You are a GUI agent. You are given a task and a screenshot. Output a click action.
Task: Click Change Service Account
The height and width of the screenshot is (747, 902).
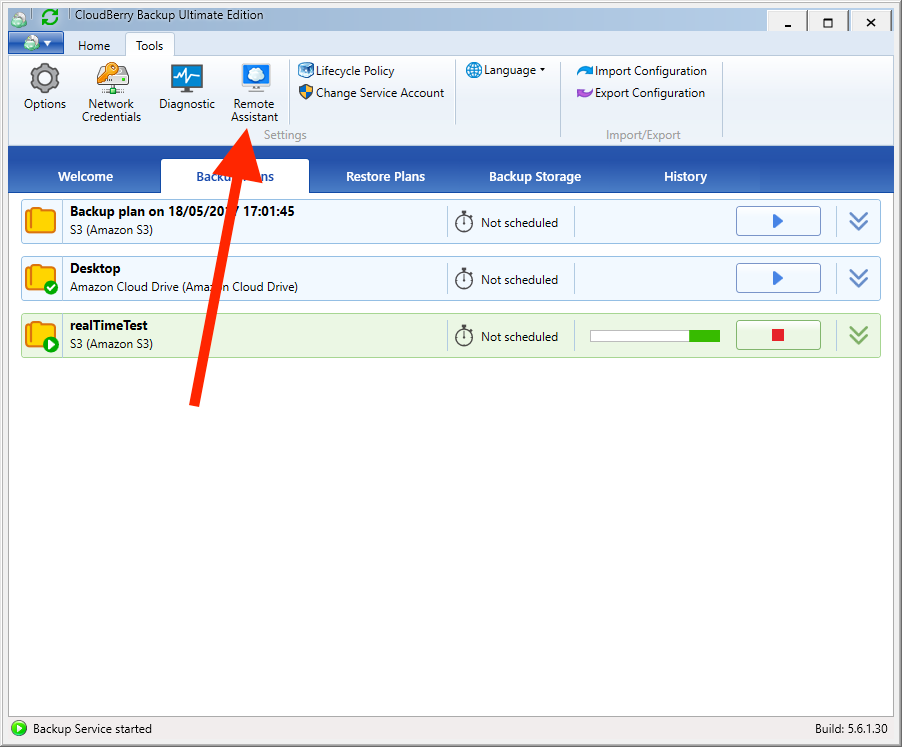coord(372,93)
